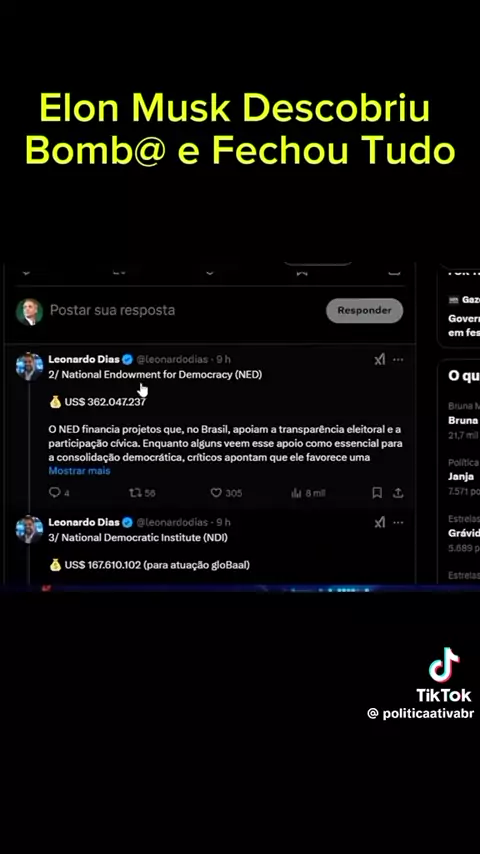This screenshot has width=480, height=854.
Task: Select the Janja trending topic
Action: [x=461, y=477]
